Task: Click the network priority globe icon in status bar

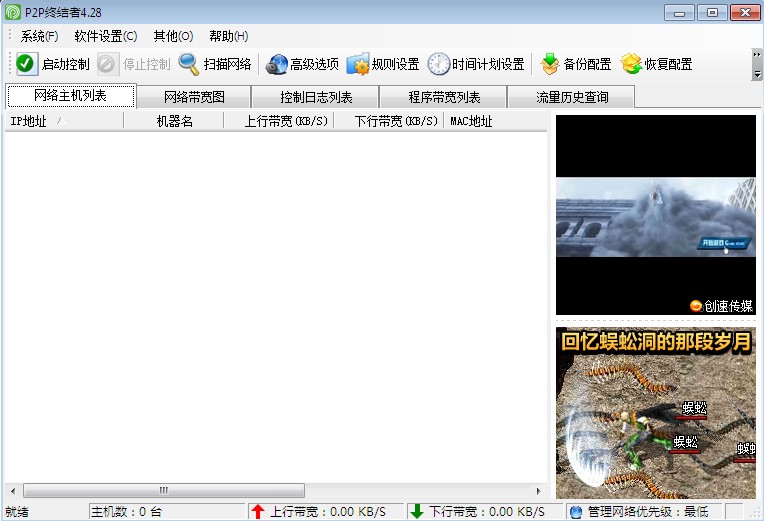Action: (x=575, y=512)
